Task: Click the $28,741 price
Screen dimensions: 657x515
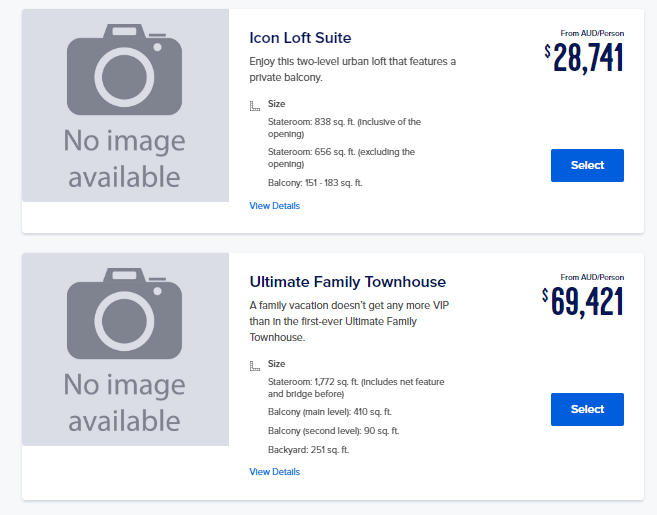Action: (584, 58)
